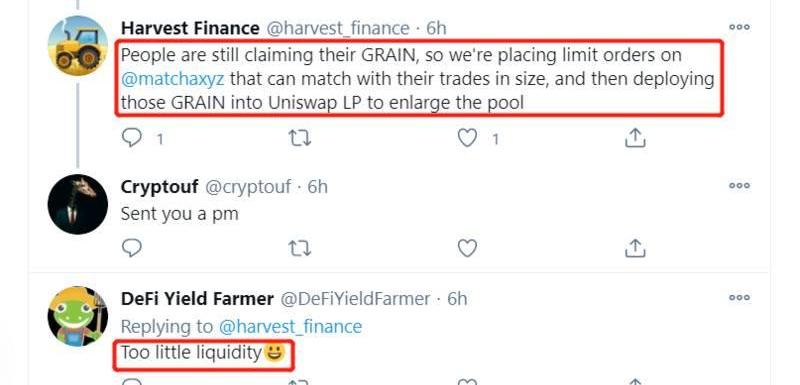Open Harvest Finance profile name

(x=190, y=28)
